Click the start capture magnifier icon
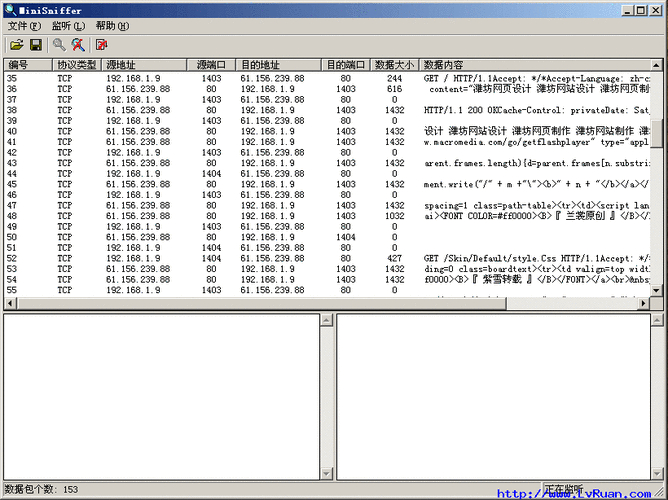 click(x=59, y=45)
